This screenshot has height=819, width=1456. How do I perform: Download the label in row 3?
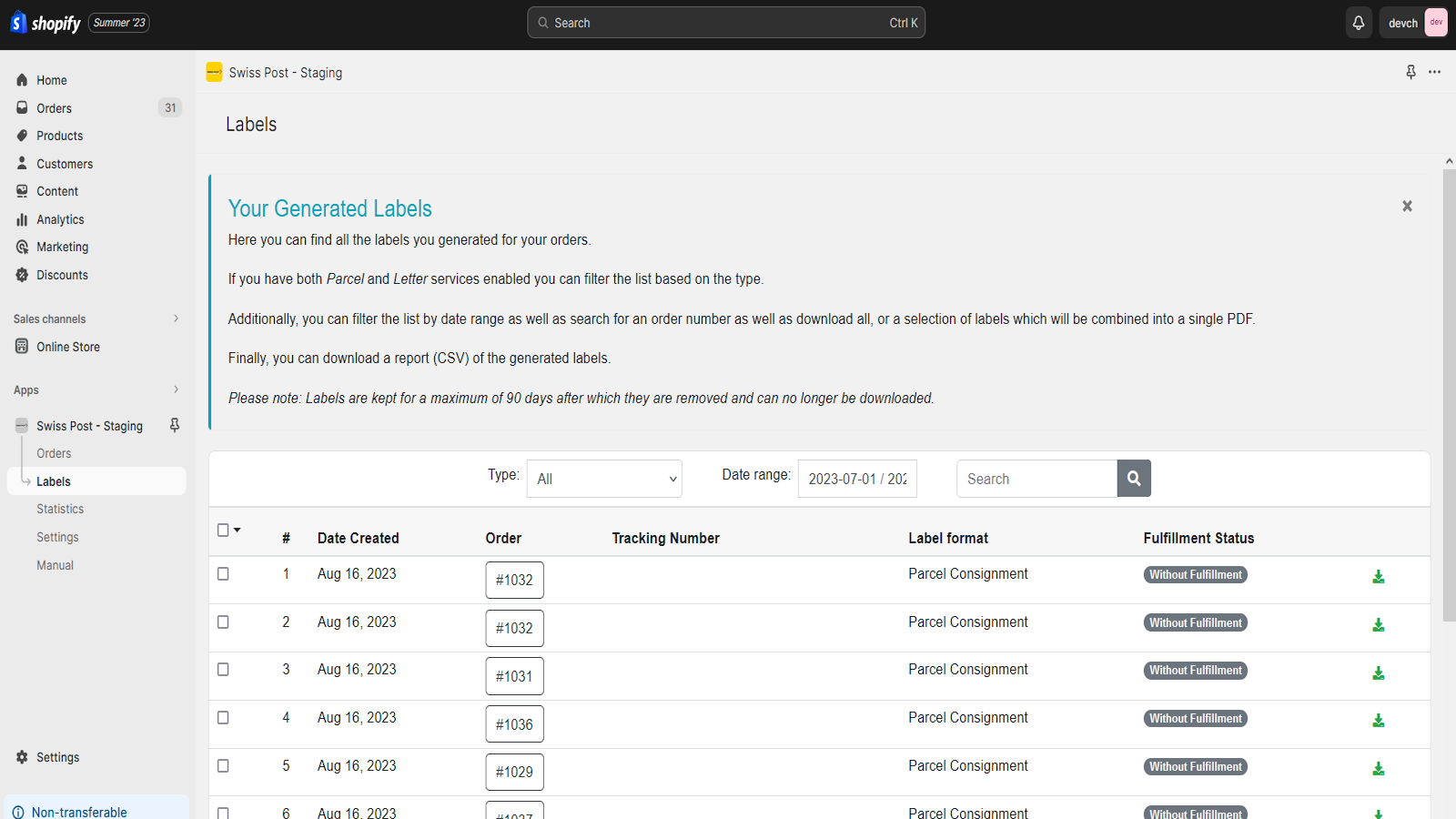coord(1378,673)
